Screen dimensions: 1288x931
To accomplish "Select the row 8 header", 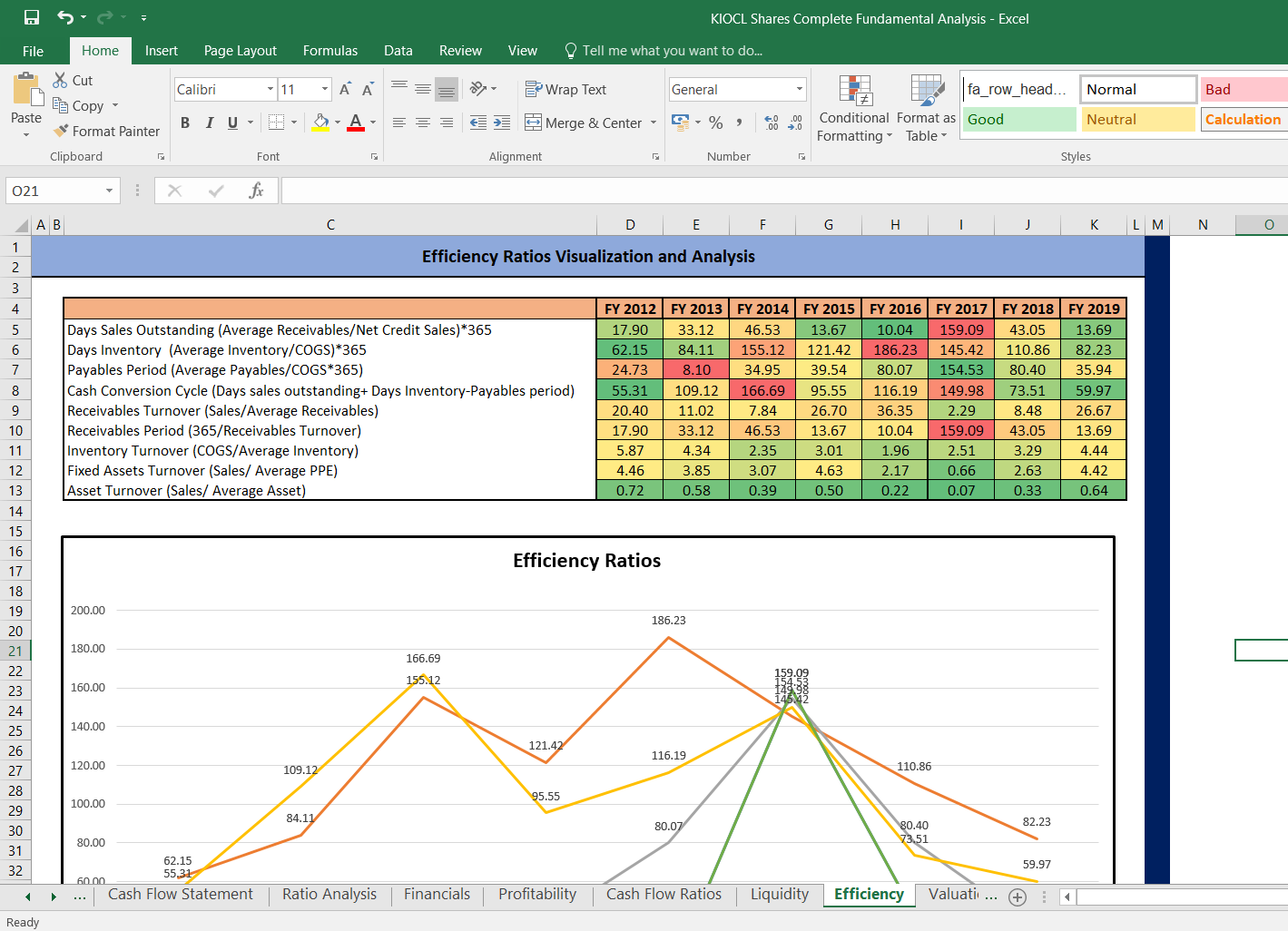I will click(15, 390).
